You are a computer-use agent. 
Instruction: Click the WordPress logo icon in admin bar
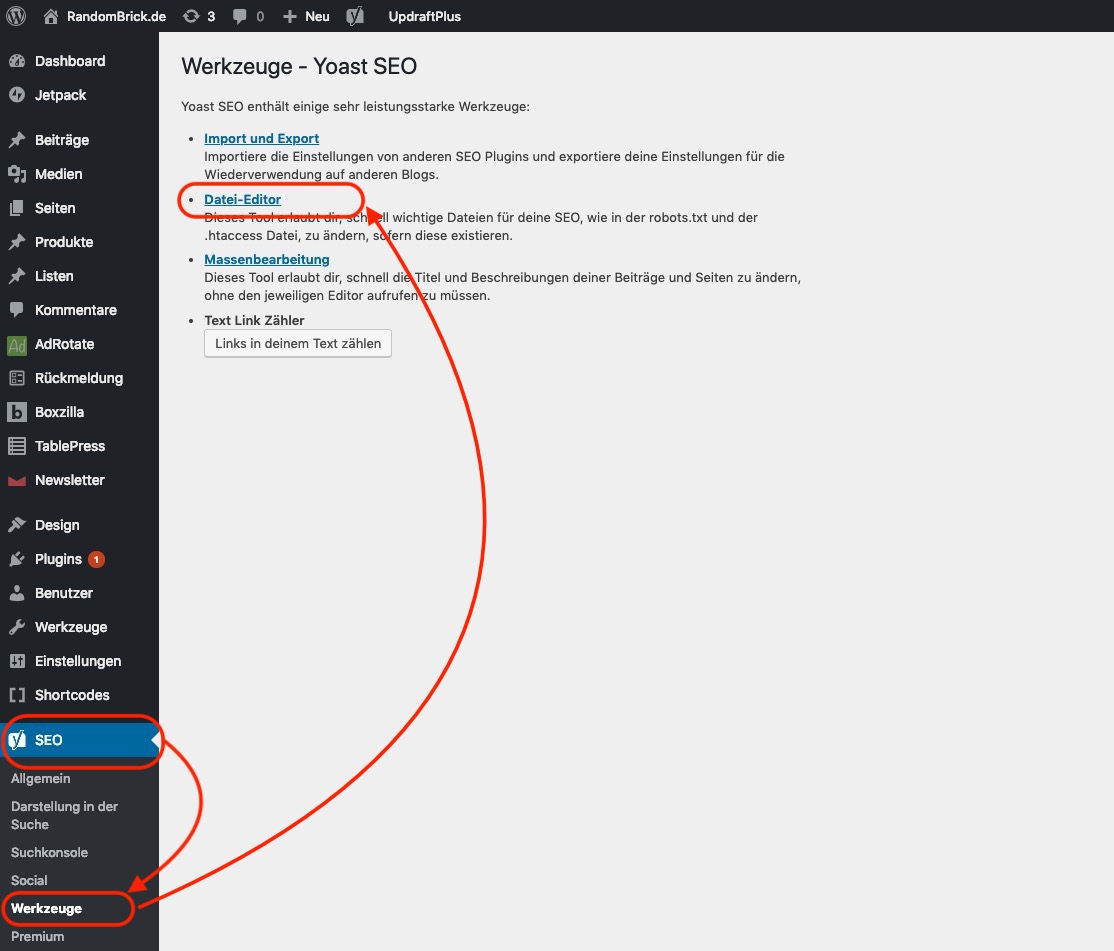coord(16,16)
